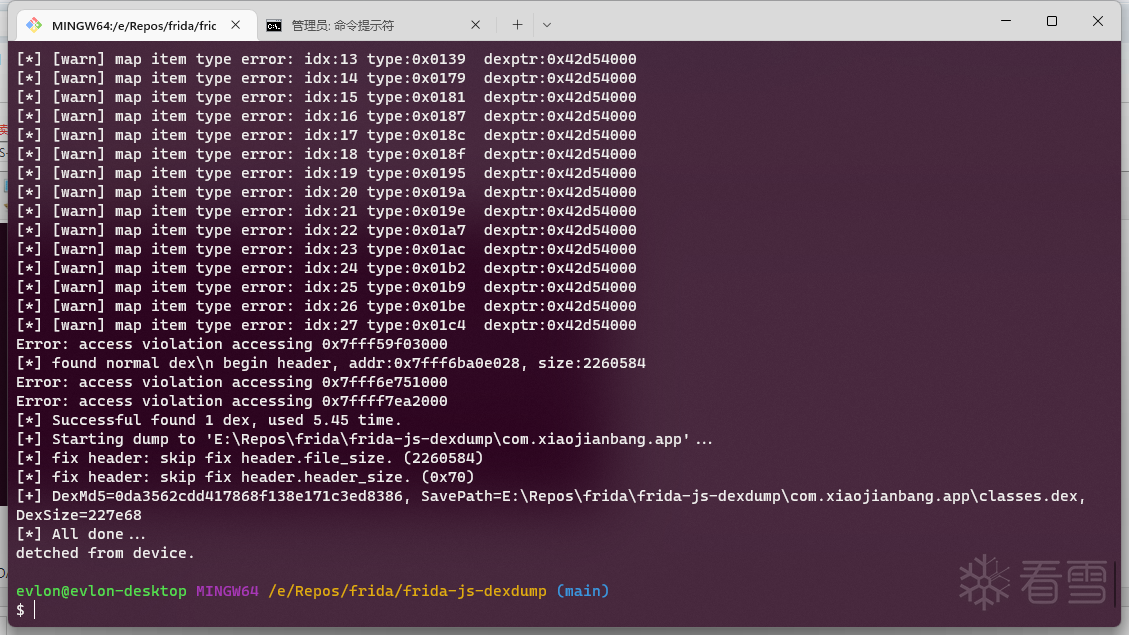Open a new terminal tab with the plus button
The image size is (1129, 635).
click(517, 24)
